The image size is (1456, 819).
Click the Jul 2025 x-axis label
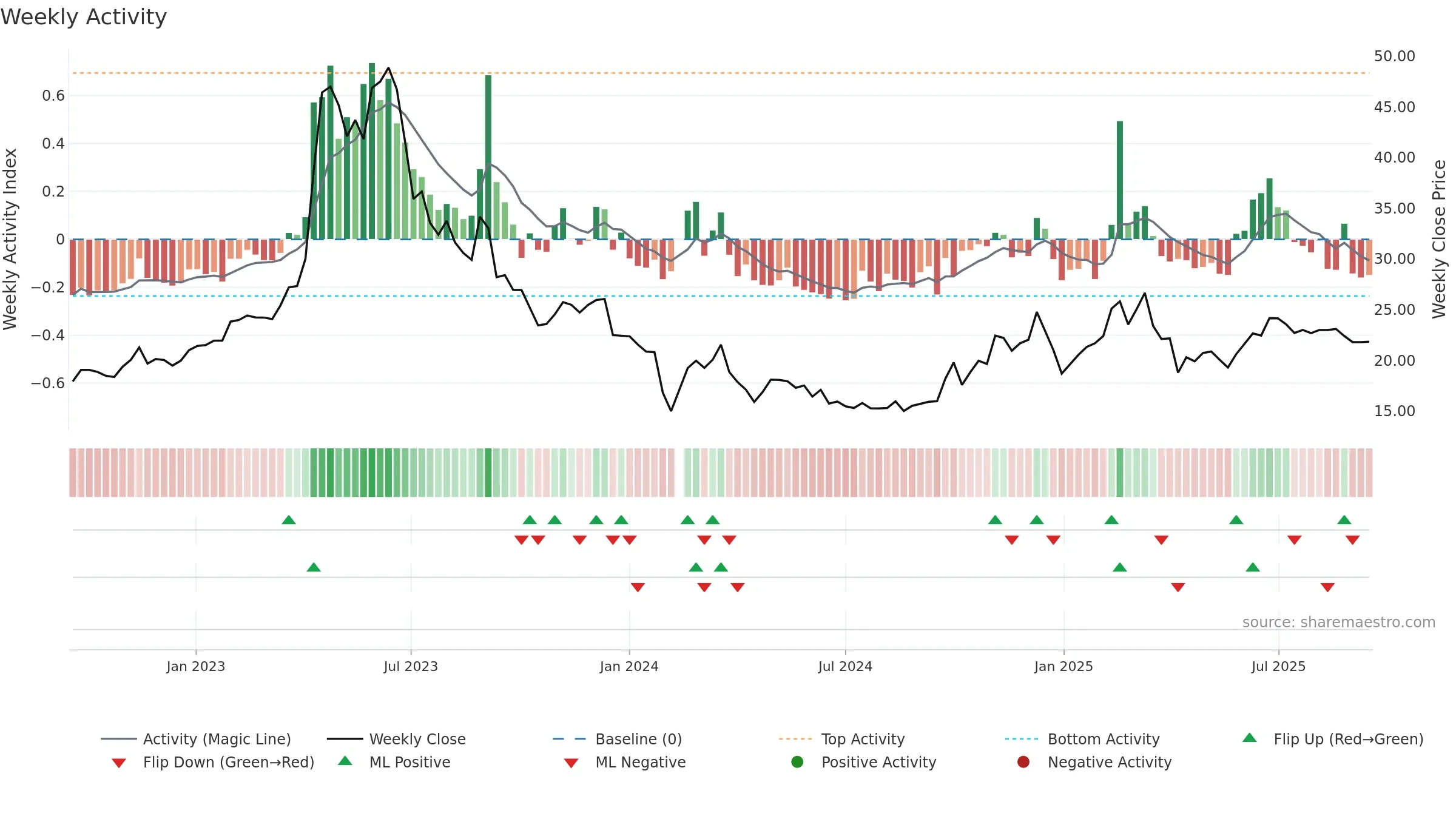click(1278, 666)
